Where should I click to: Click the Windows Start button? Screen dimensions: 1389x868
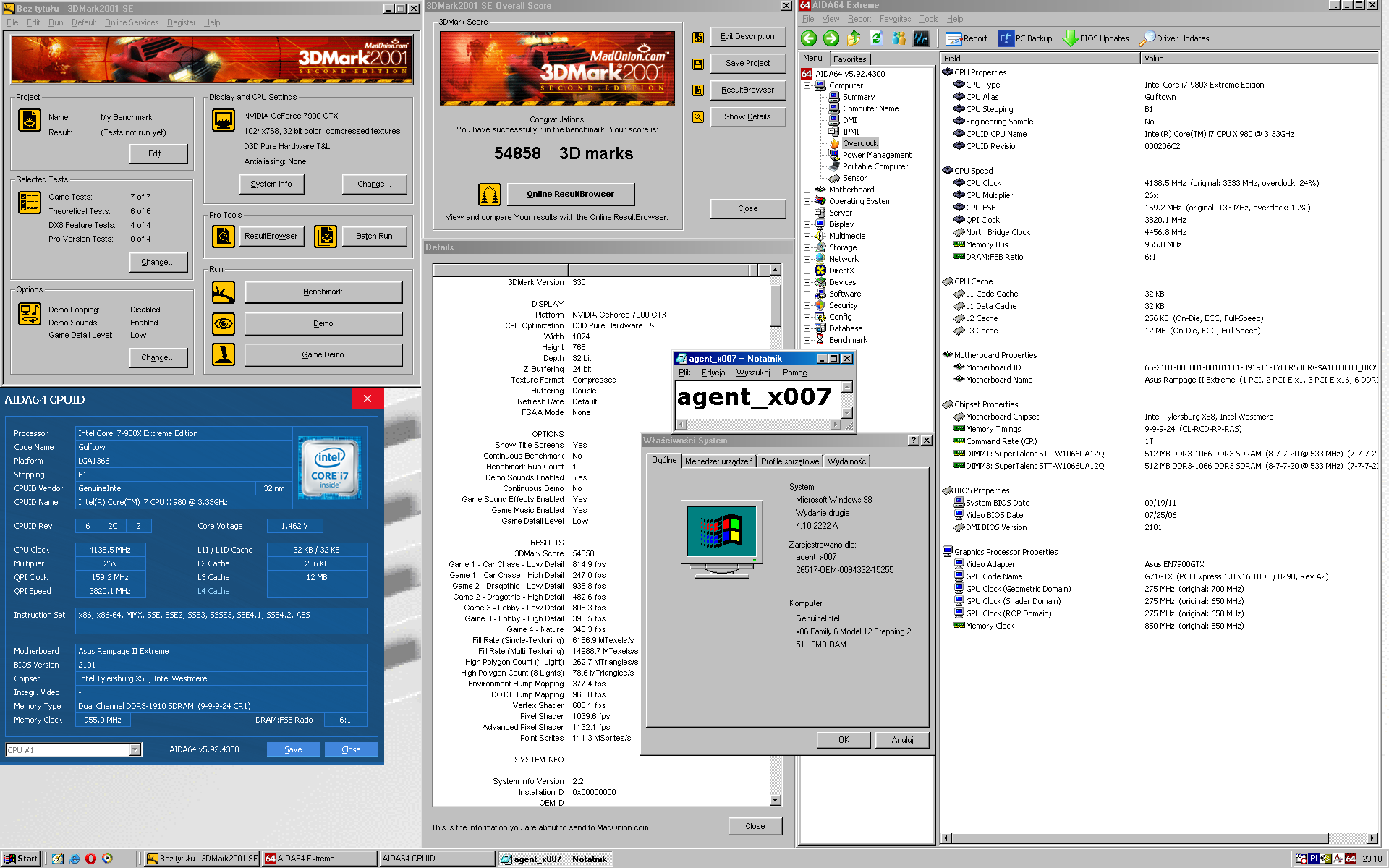pyautogui.click(x=20, y=859)
